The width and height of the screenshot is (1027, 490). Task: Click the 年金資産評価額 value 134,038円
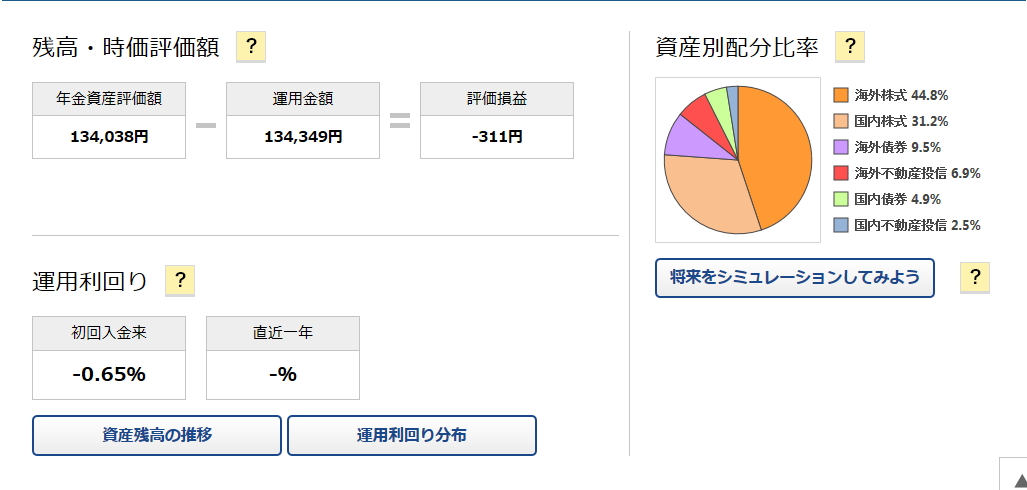[x=109, y=137]
